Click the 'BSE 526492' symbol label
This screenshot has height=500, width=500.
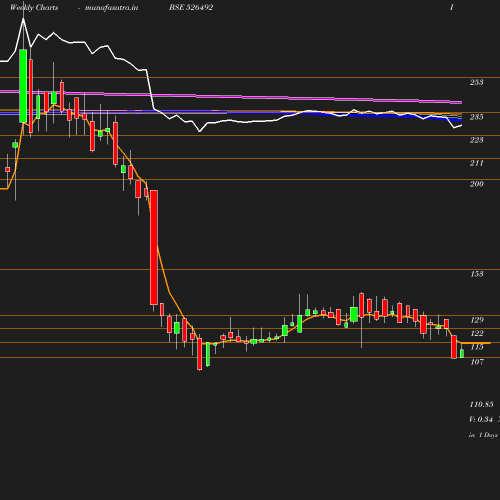point(191,8)
